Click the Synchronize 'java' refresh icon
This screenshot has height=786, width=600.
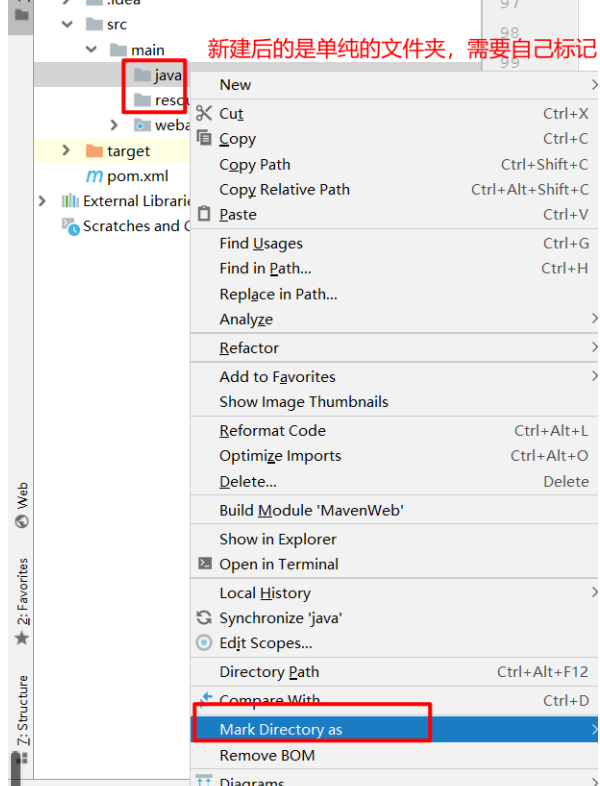point(204,618)
